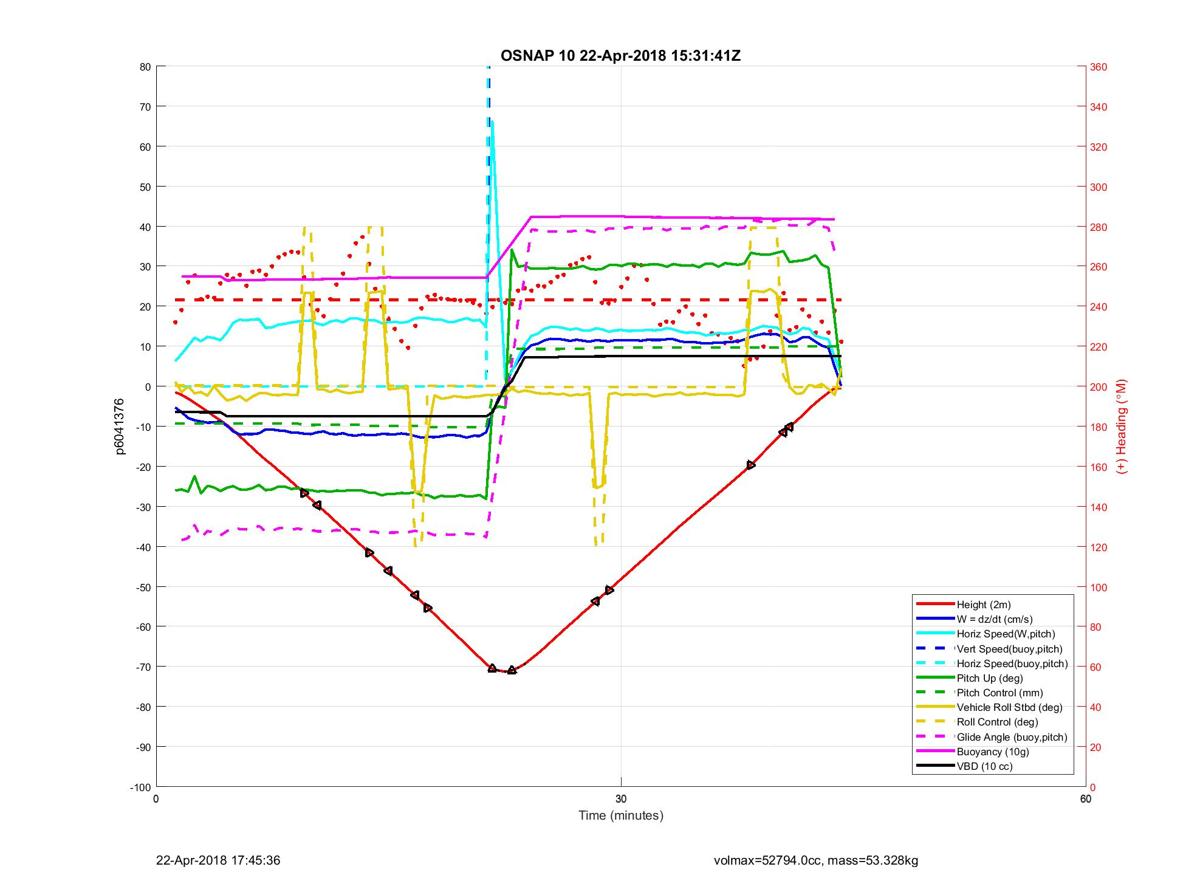Click black line sample beside VBD (10 cc)
The width and height of the screenshot is (1200, 885).
pyautogui.click(x=934, y=766)
